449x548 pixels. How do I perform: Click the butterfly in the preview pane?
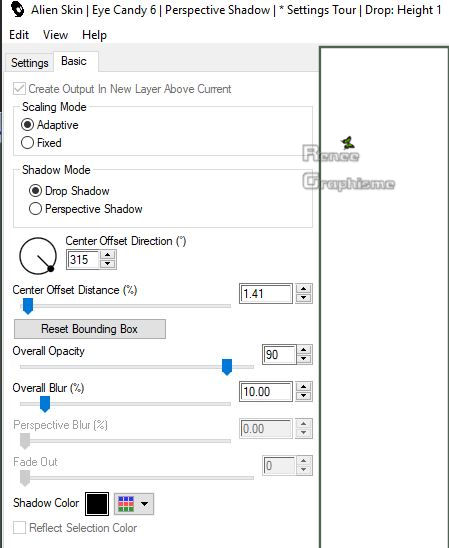coord(348,143)
